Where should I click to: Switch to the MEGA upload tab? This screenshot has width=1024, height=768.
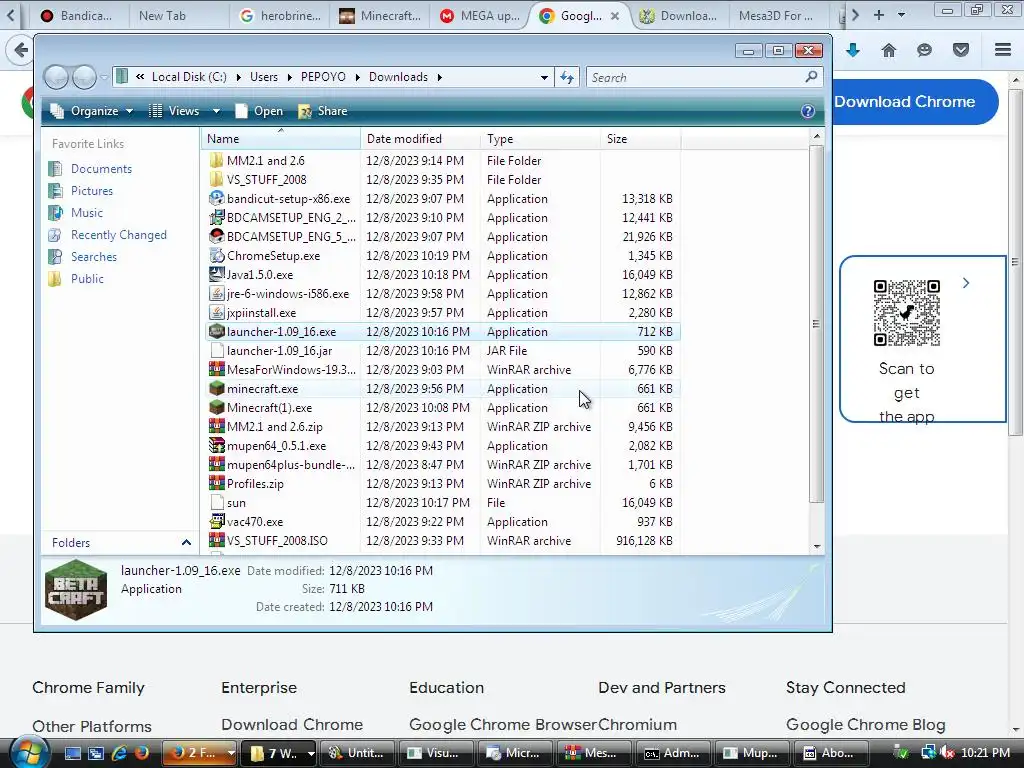pyautogui.click(x=481, y=16)
